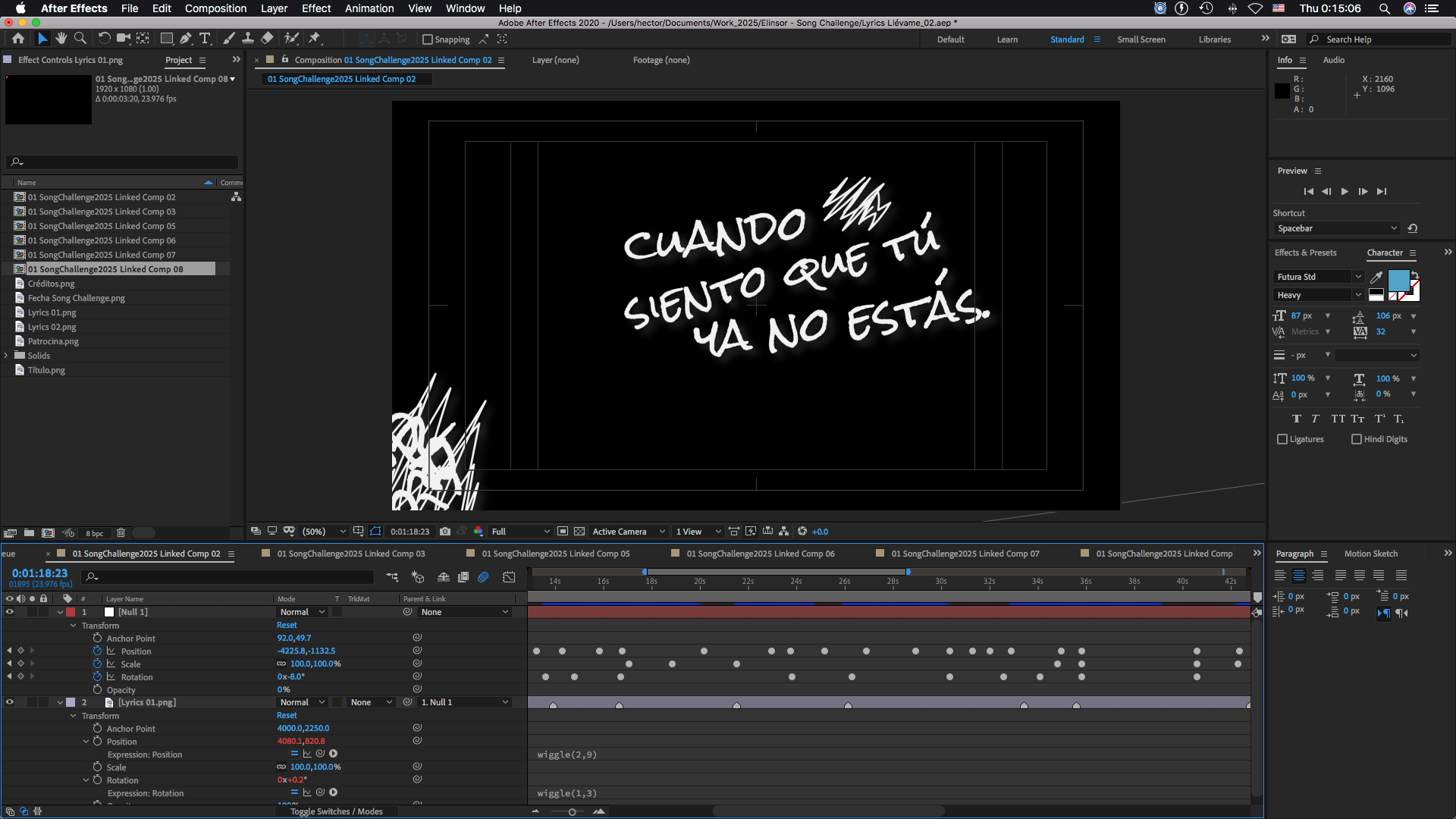Hide the Null 1 layer with its eye icon
Viewport: 1456px width, 819px height.
tap(10, 612)
